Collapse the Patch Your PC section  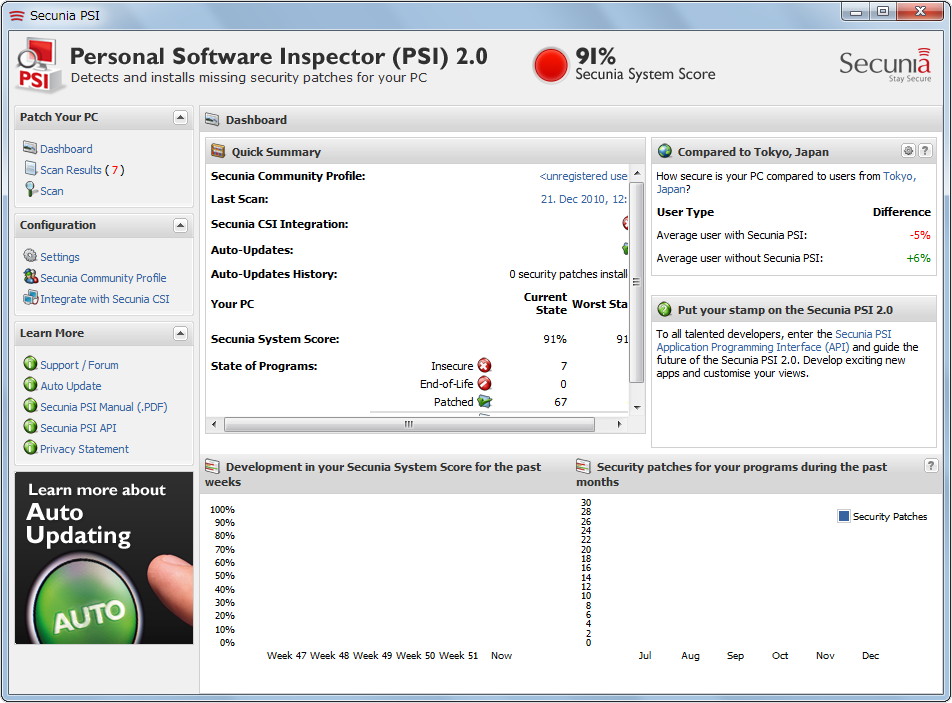[x=181, y=117]
